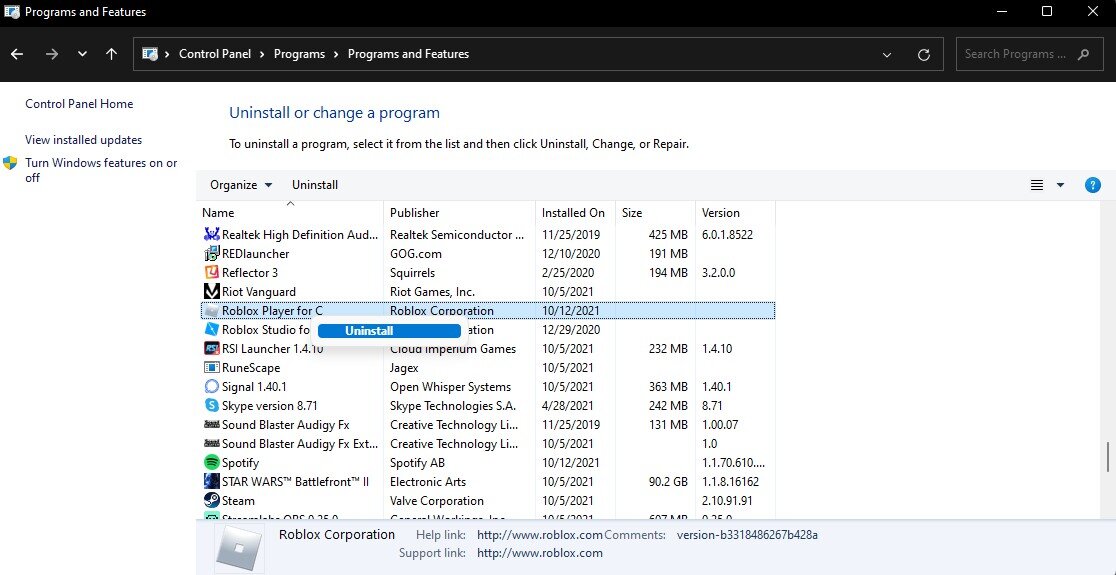Open the Organize dropdown menu
Viewport: 1116px width, 575px height.
[x=241, y=185]
